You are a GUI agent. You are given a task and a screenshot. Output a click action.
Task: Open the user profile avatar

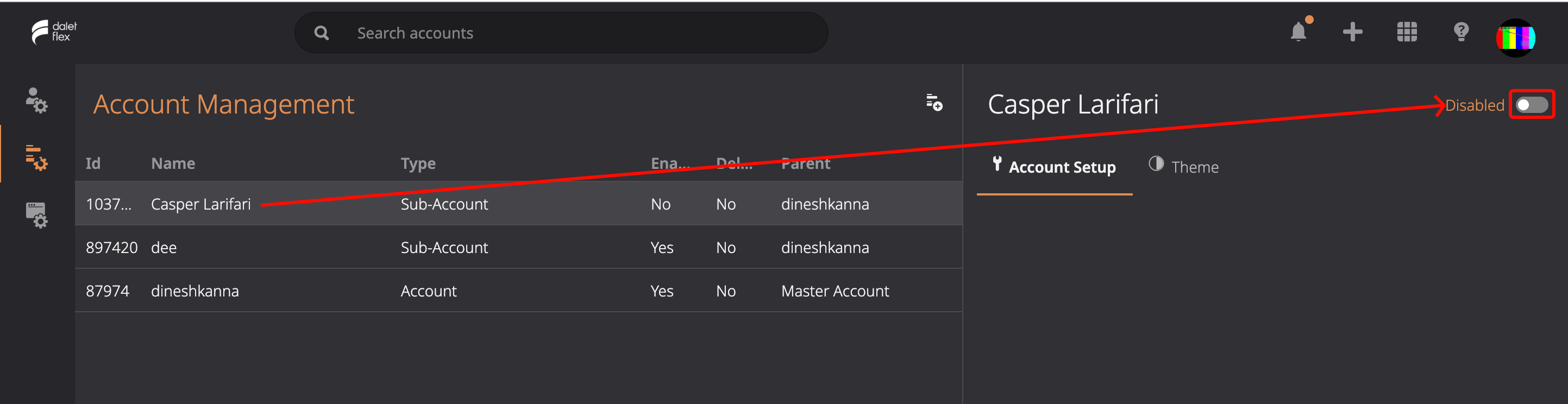1515,37
